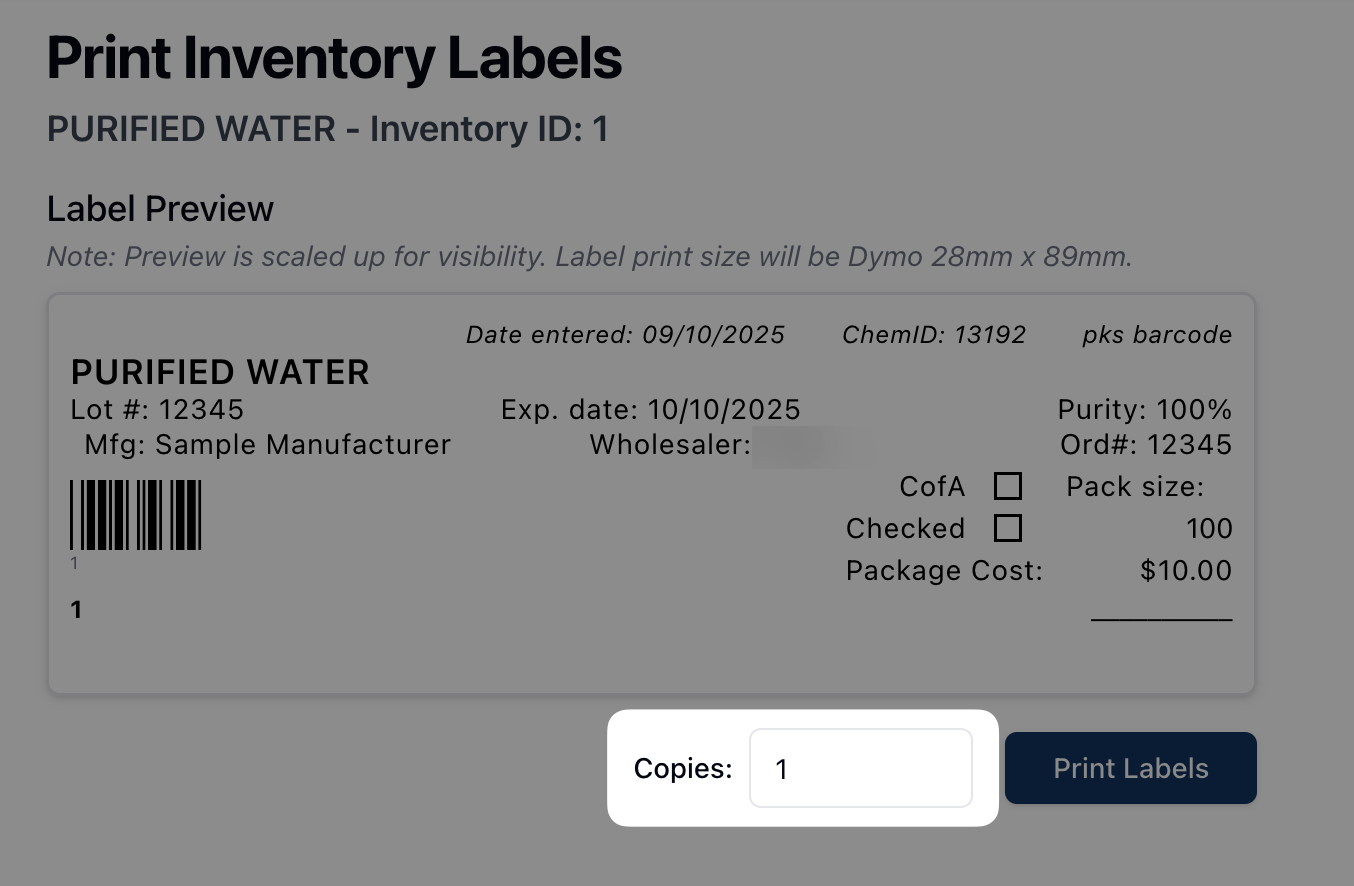Viewport: 1354px width, 886px height.
Task: Click the Purity 100% text
Action: click(x=1144, y=410)
